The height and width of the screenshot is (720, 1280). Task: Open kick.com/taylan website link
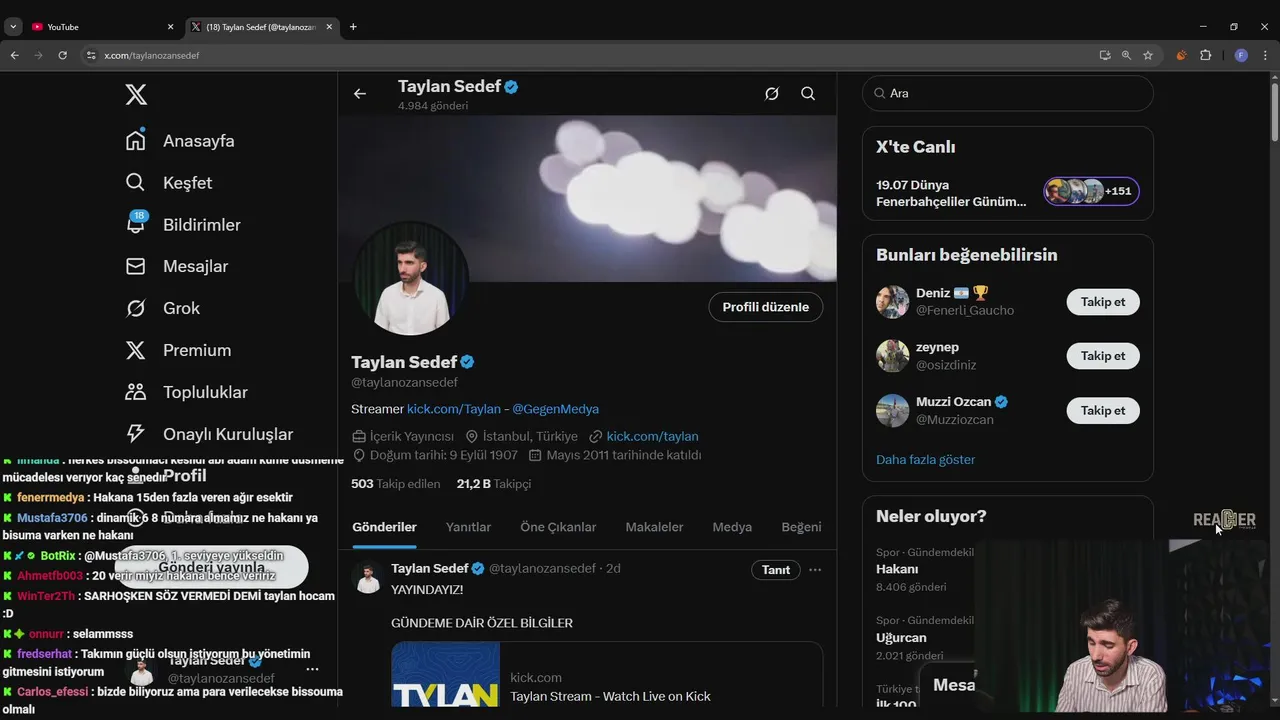(652, 436)
